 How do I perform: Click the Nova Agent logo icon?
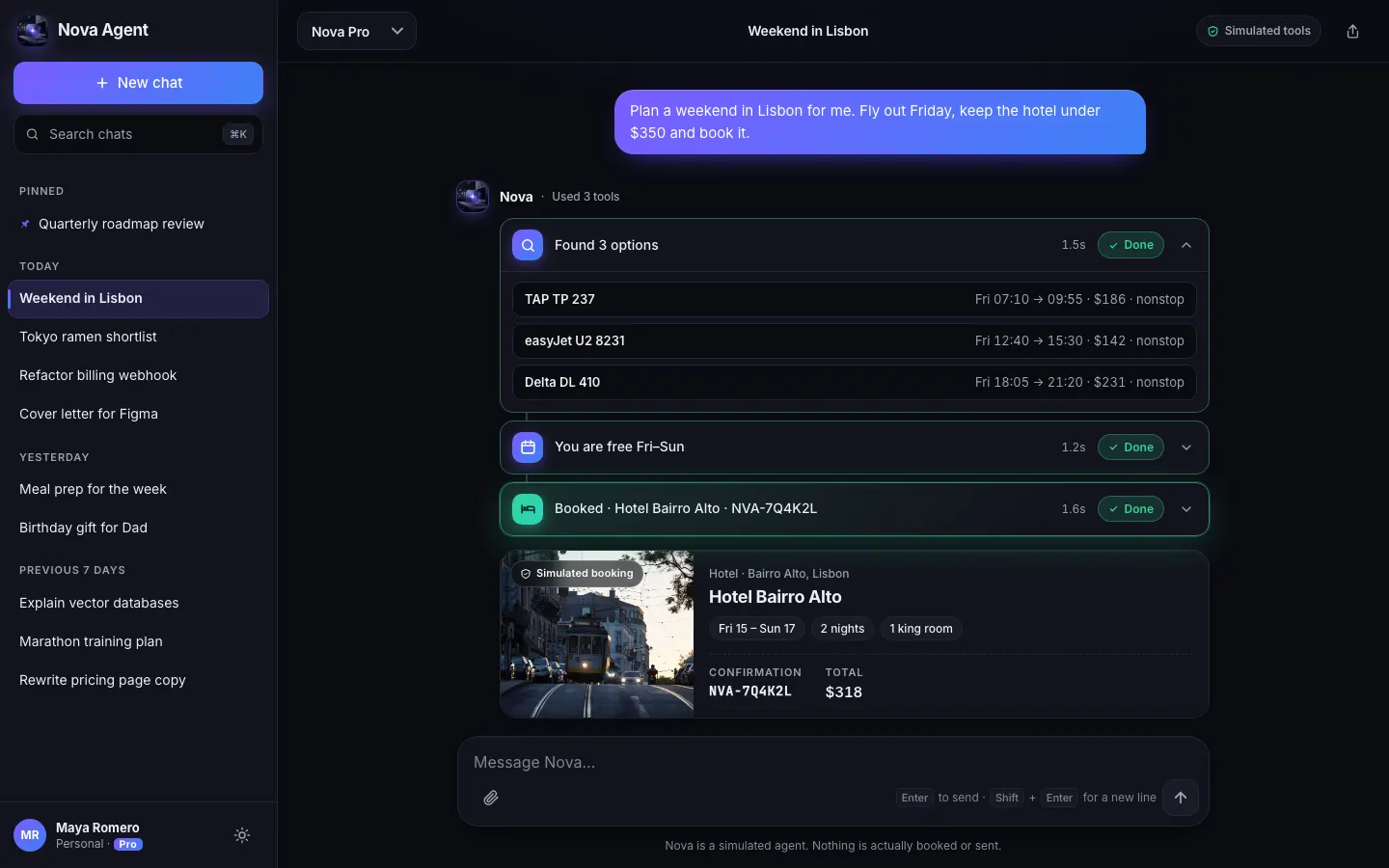pyautogui.click(x=32, y=31)
